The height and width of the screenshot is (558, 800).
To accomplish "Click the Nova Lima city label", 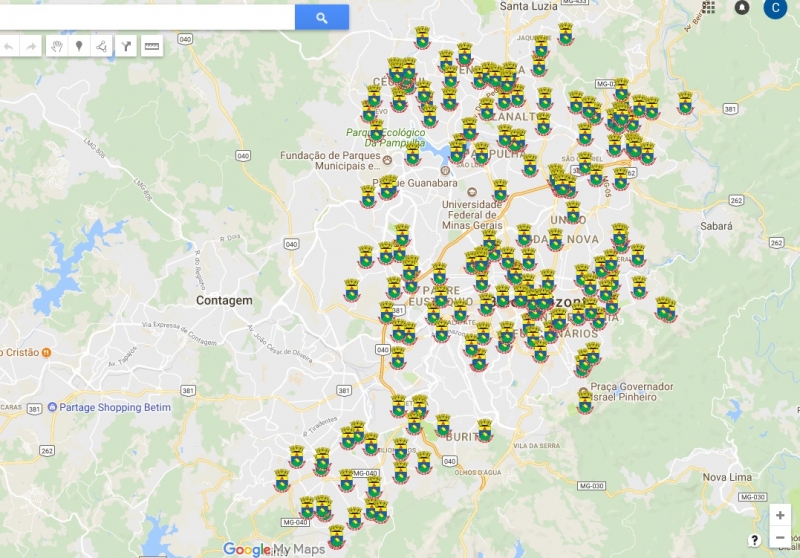I will tap(727, 477).
